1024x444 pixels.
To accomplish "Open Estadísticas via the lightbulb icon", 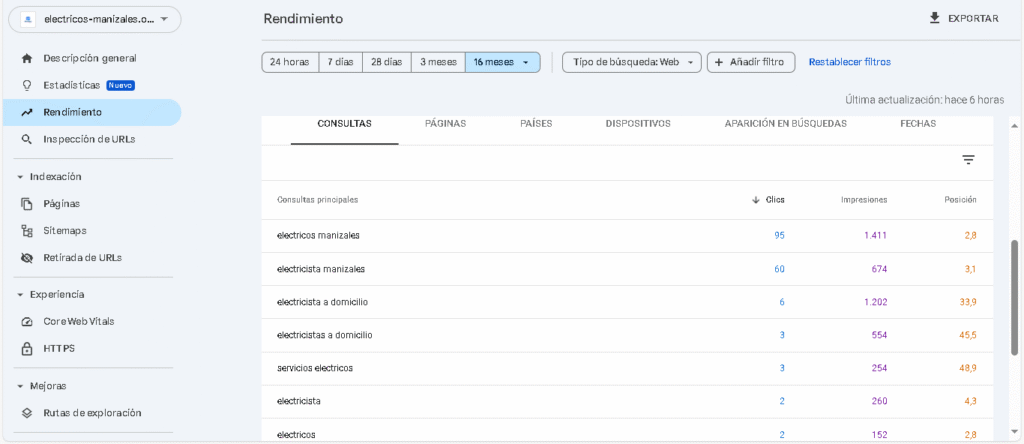I will click(27, 85).
